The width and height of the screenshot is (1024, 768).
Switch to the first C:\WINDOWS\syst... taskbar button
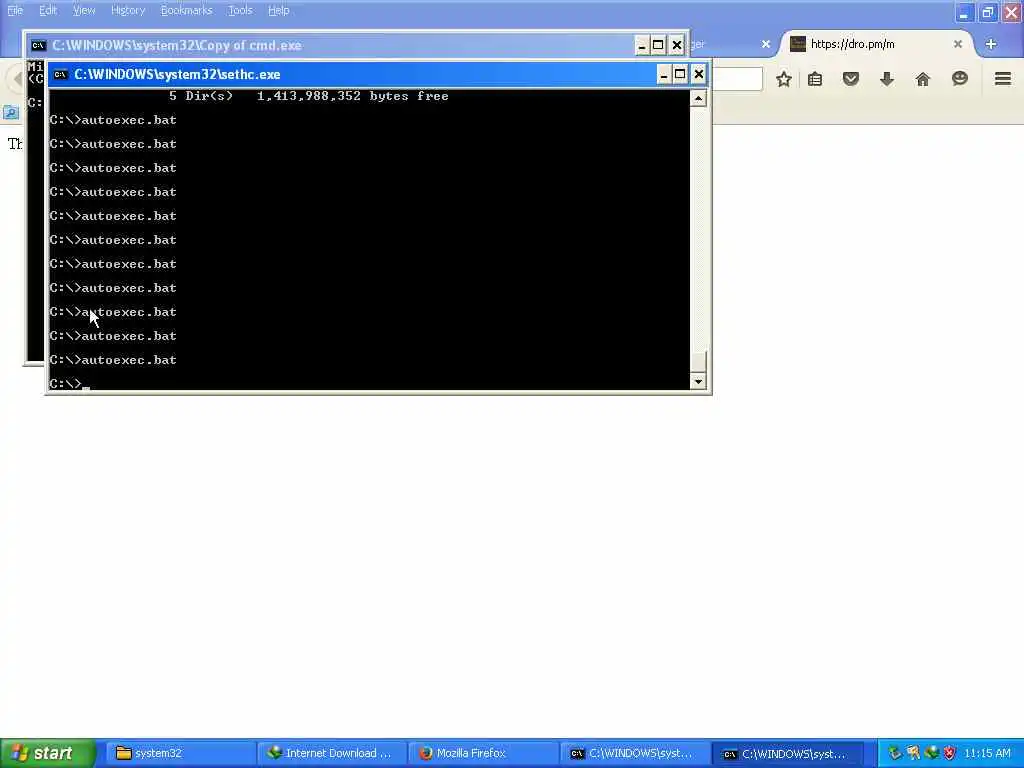(x=635, y=753)
